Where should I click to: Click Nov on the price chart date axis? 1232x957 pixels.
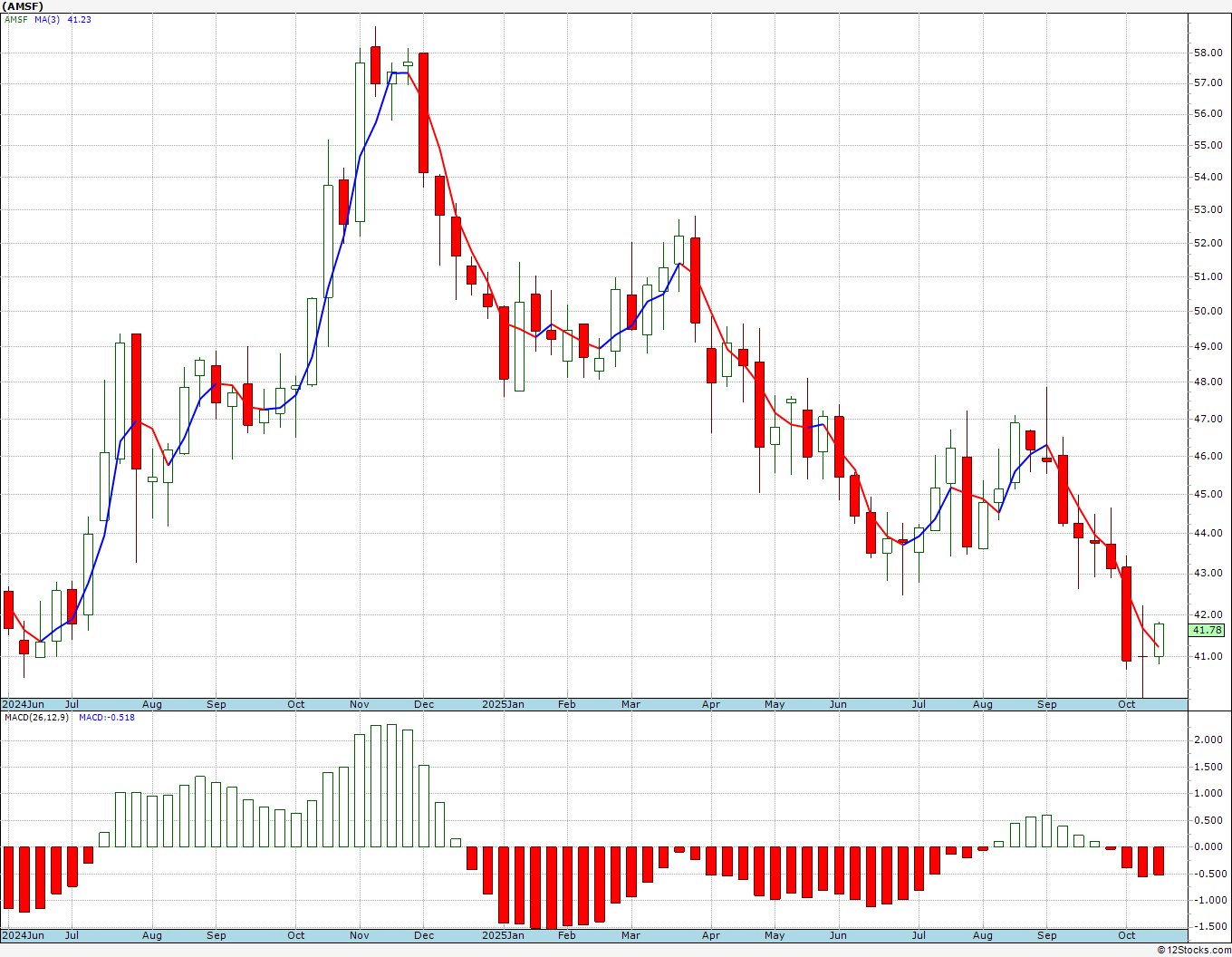(x=360, y=704)
